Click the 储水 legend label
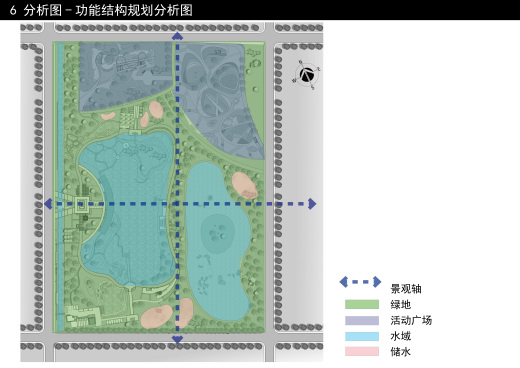Viewport: 520px width, 368px height. tap(401, 352)
